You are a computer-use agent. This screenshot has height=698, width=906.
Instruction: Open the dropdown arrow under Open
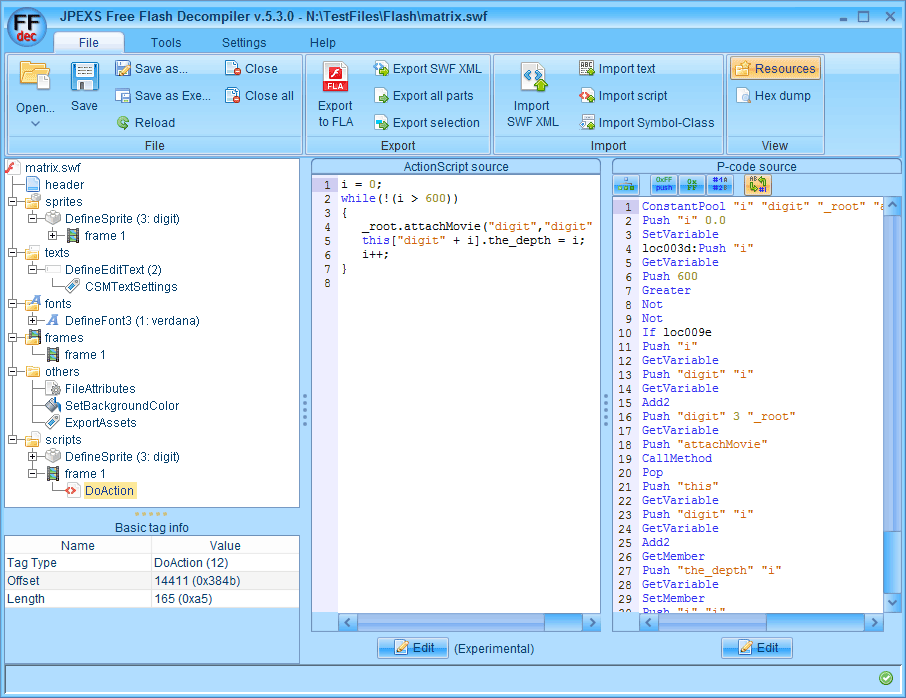click(35, 123)
